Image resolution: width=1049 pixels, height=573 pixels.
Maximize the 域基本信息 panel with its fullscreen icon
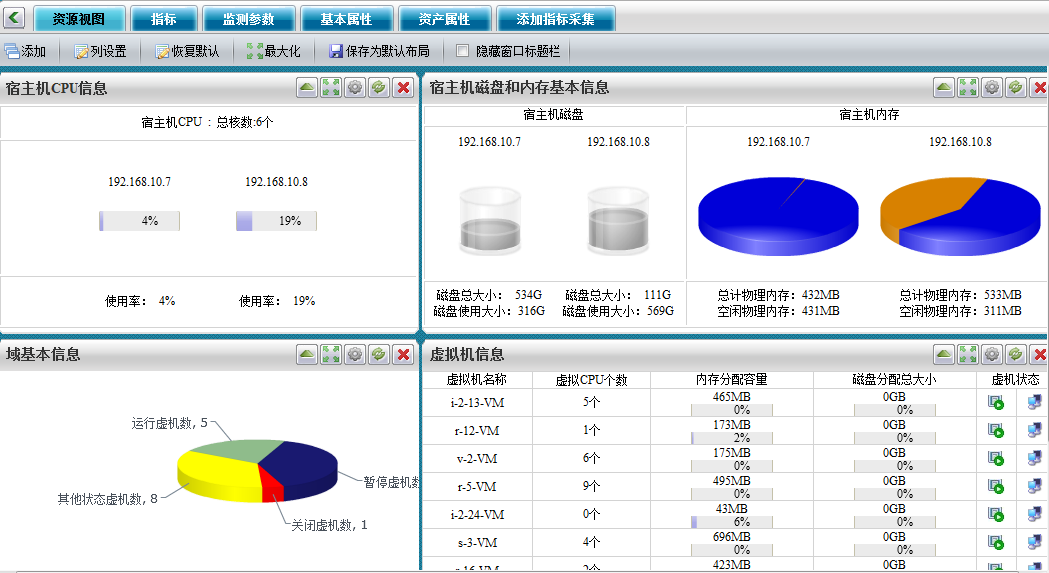click(331, 354)
